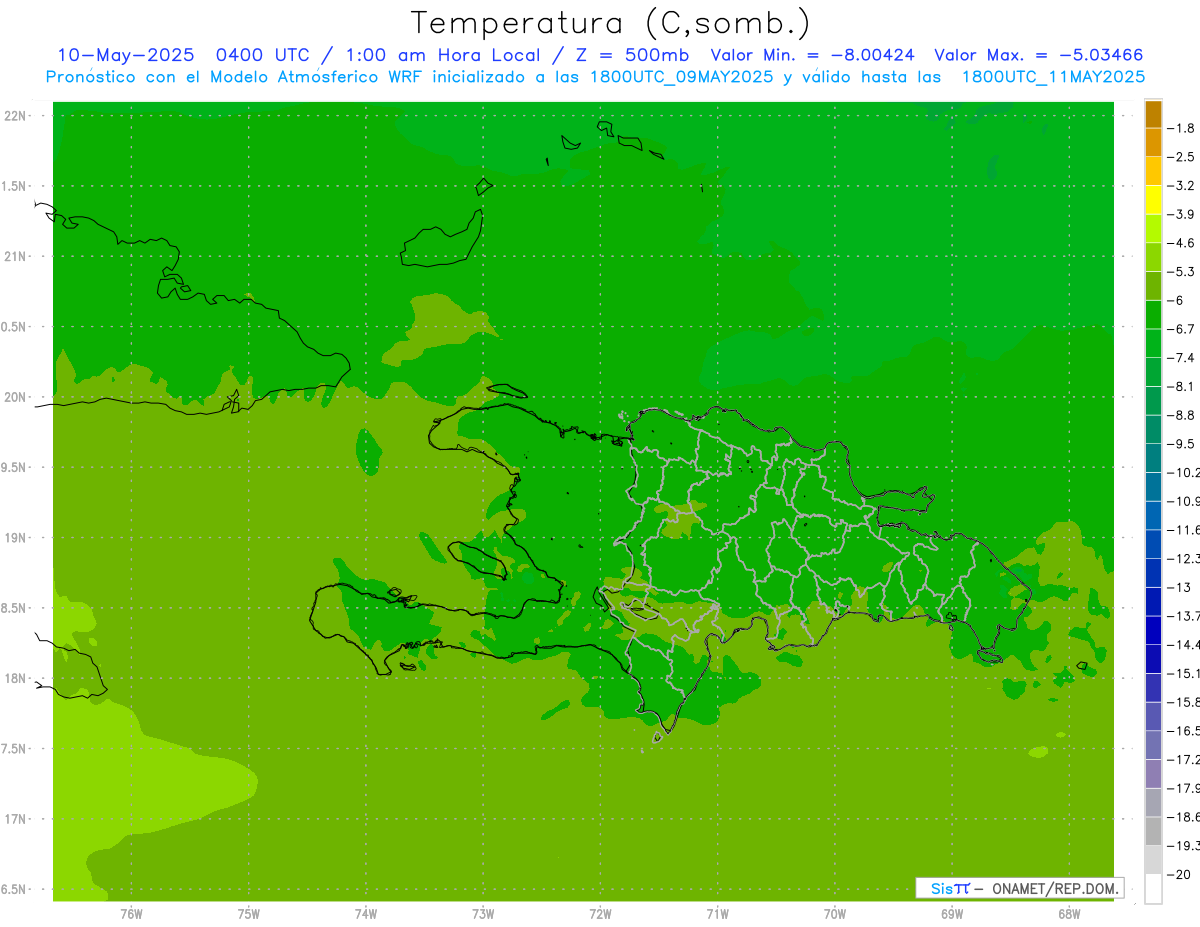Click '1:00 am Hora Local' text
Viewport: 1200px width, 927px height.
coord(443,55)
